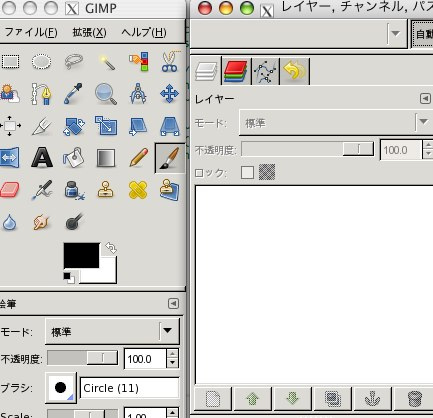Open the ファイル(F) menu
The image size is (433, 418).
(31, 32)
